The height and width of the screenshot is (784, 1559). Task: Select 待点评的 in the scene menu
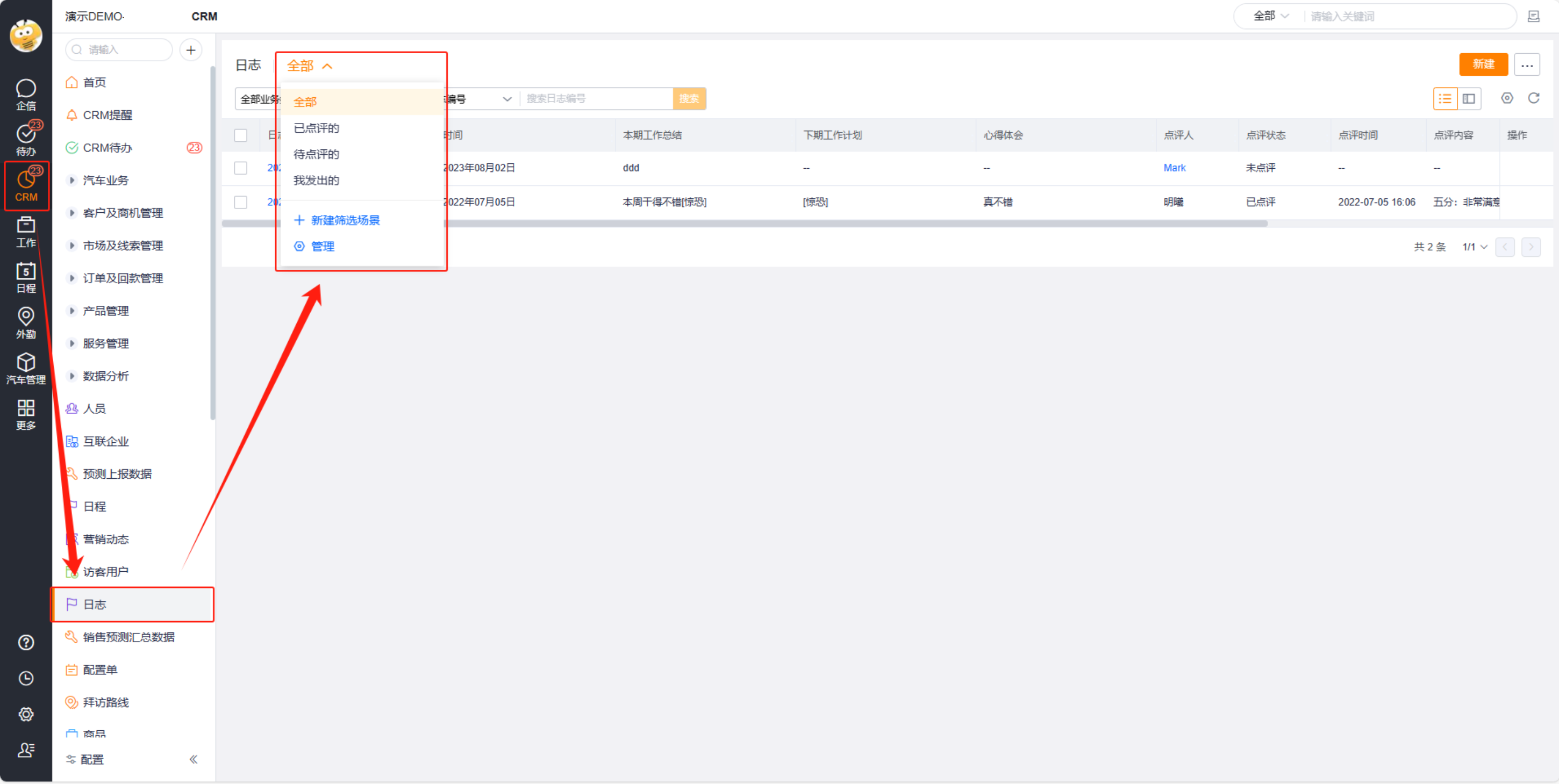(x=362, y=154)
